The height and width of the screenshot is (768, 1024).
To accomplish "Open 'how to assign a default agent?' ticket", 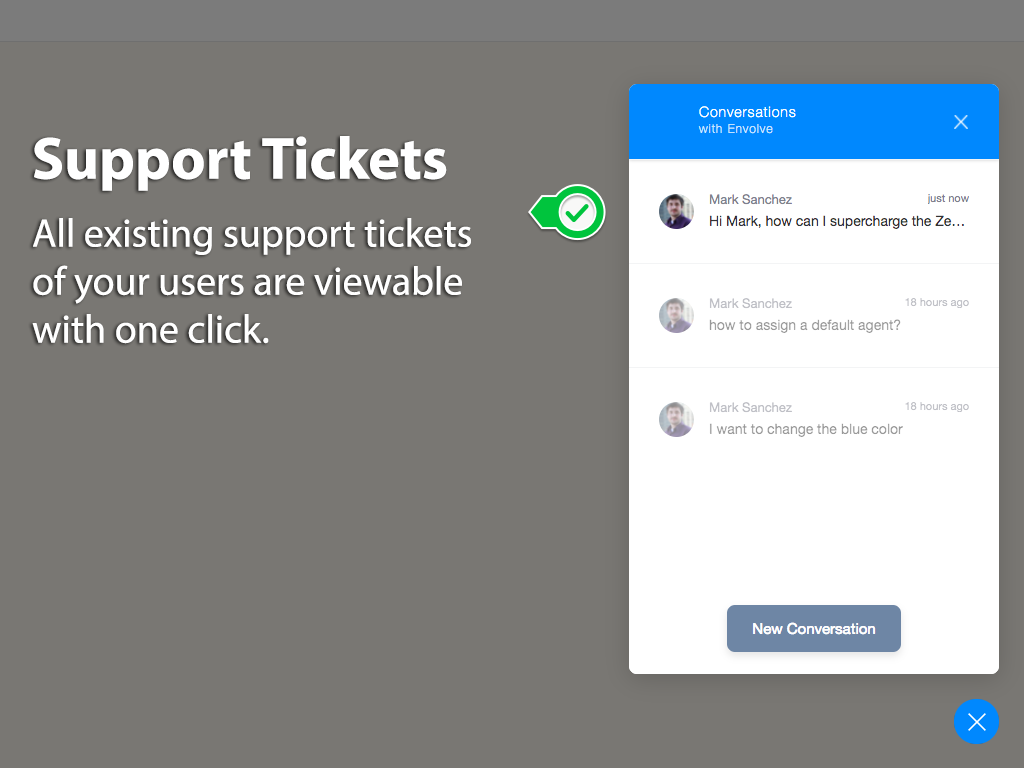I will (x=804, y=325).
